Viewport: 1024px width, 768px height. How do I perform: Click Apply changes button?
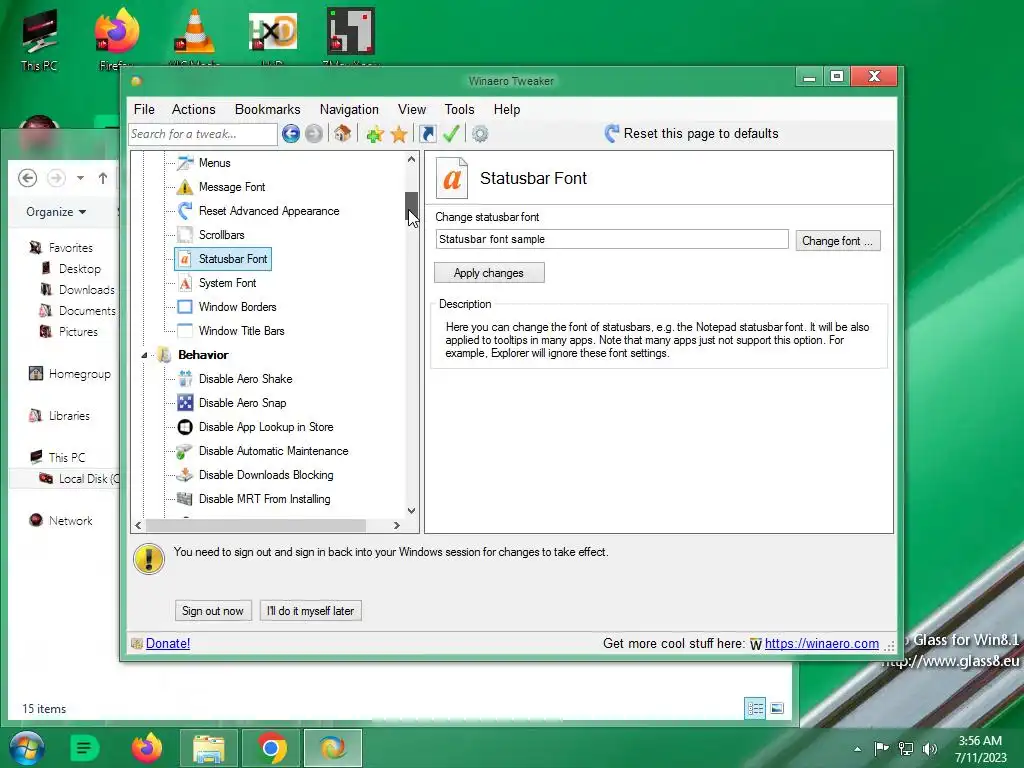489,273
